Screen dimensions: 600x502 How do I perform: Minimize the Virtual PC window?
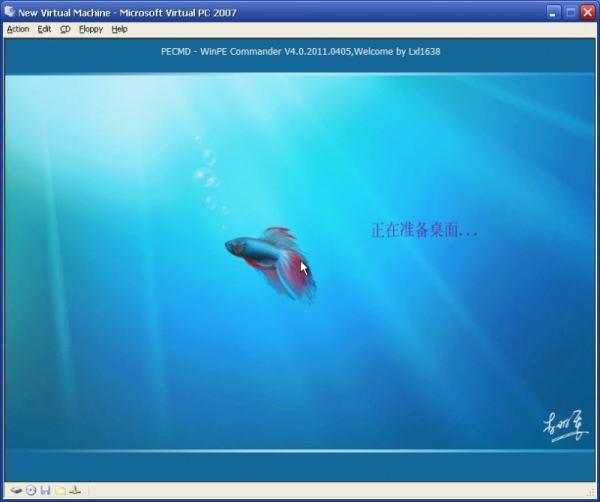[x=552, y=13]
